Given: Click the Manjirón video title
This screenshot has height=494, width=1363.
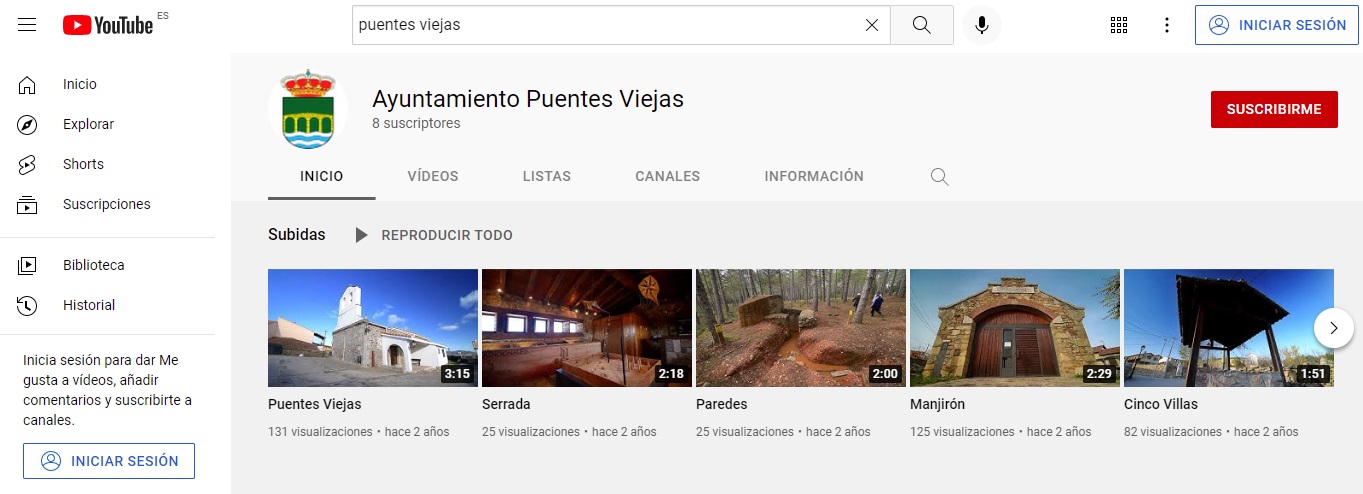Looking at the screenshot, I should pyautogui.click(x=938, y=405).
